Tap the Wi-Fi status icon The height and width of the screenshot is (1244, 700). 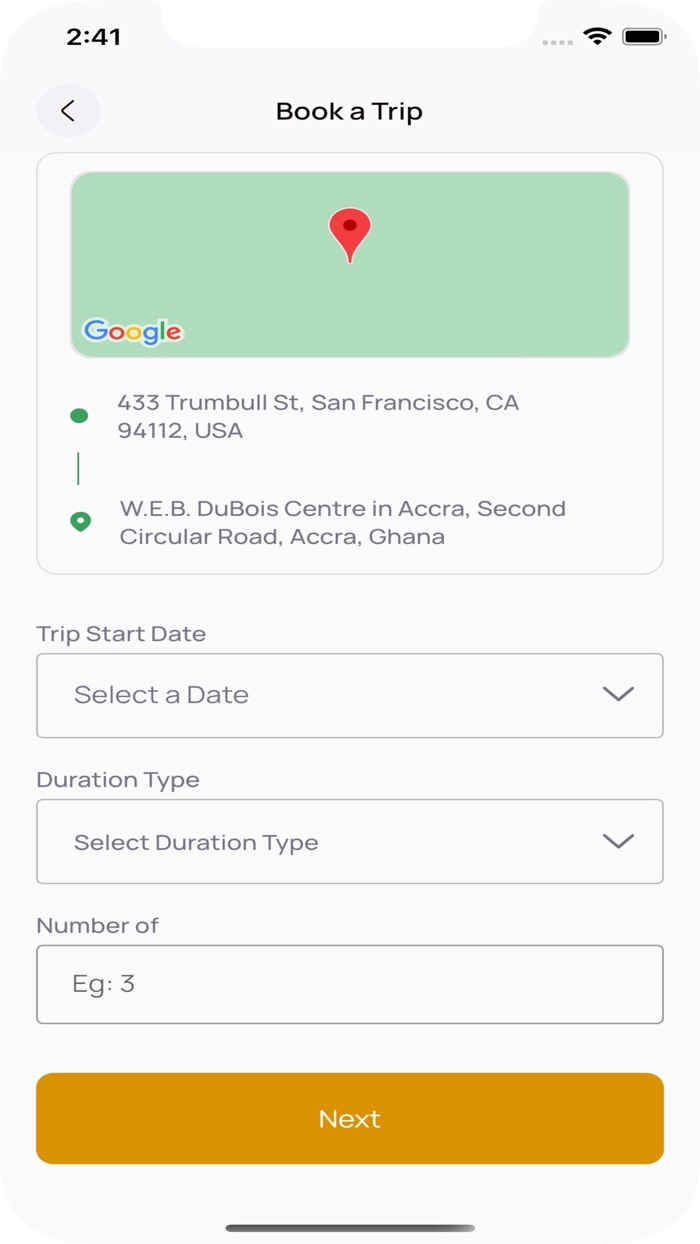coord(597,37)
